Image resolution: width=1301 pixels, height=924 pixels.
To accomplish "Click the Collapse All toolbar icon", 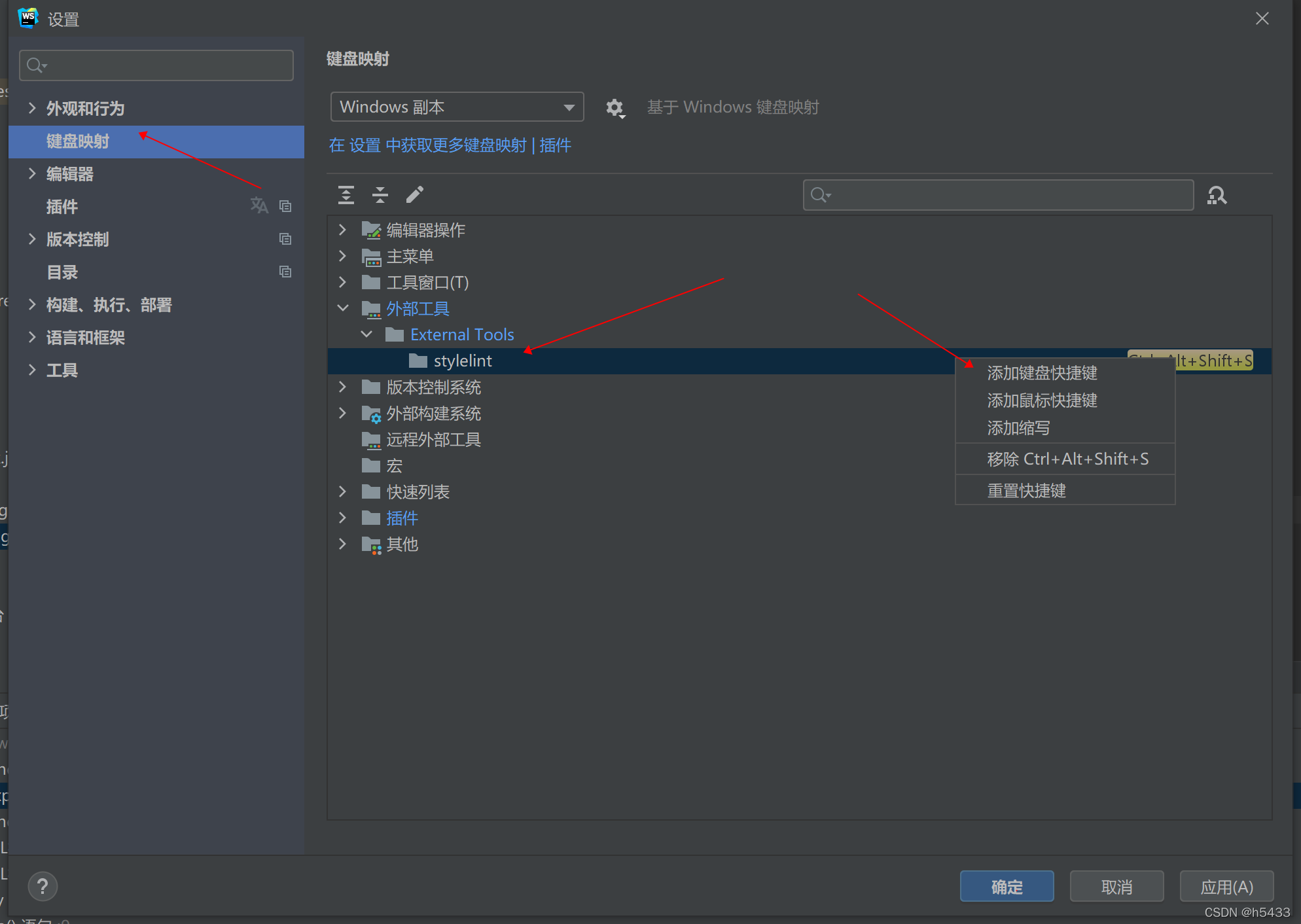I will [380, 194].
